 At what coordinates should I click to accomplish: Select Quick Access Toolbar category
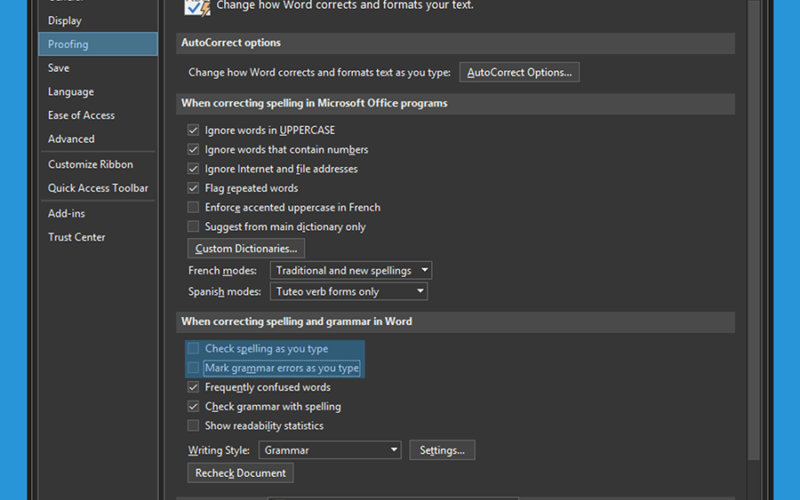click(97, 188)
